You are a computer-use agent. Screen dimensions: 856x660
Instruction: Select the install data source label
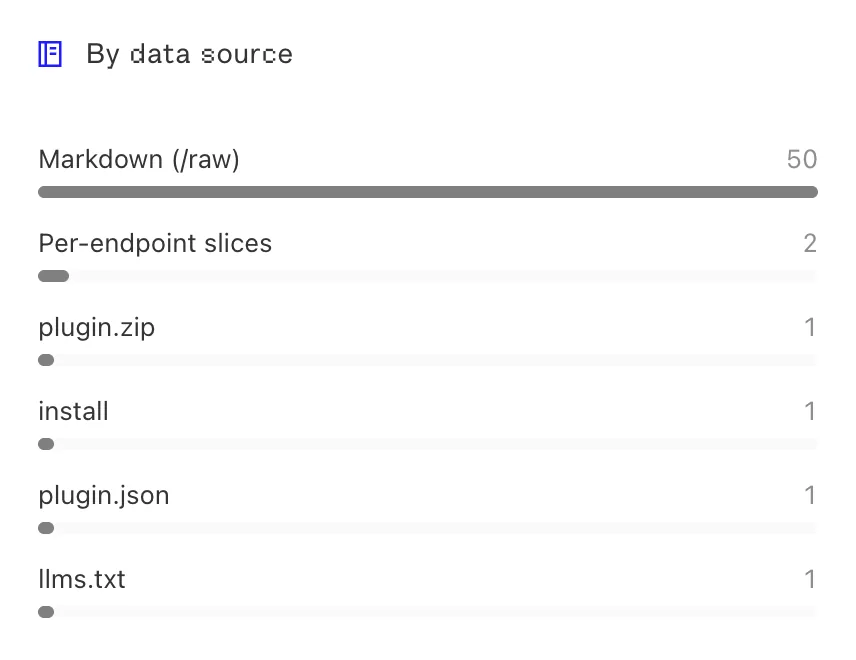(73, 412)
